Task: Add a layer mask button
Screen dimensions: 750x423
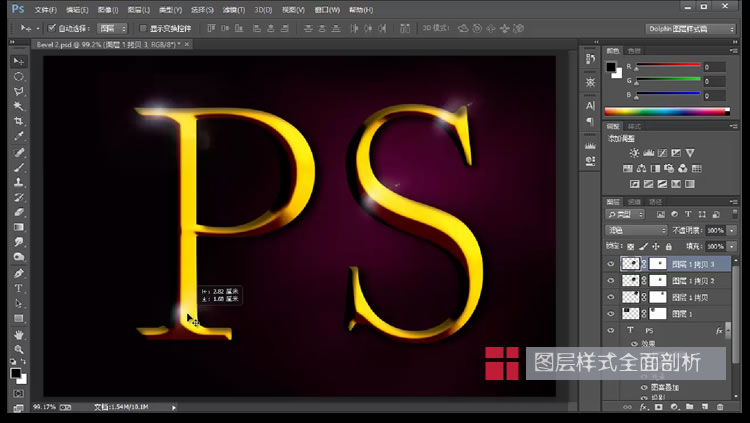Action: (659, 407)
